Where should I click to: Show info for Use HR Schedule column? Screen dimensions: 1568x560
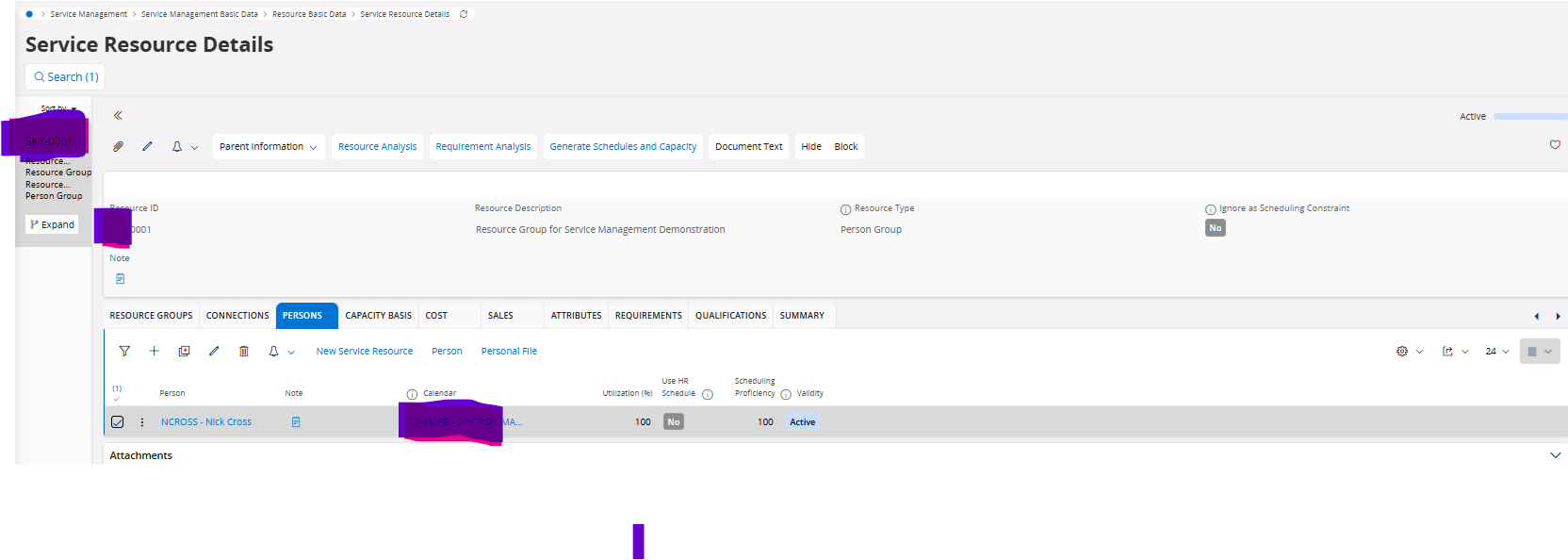click(x=708, y=394)
